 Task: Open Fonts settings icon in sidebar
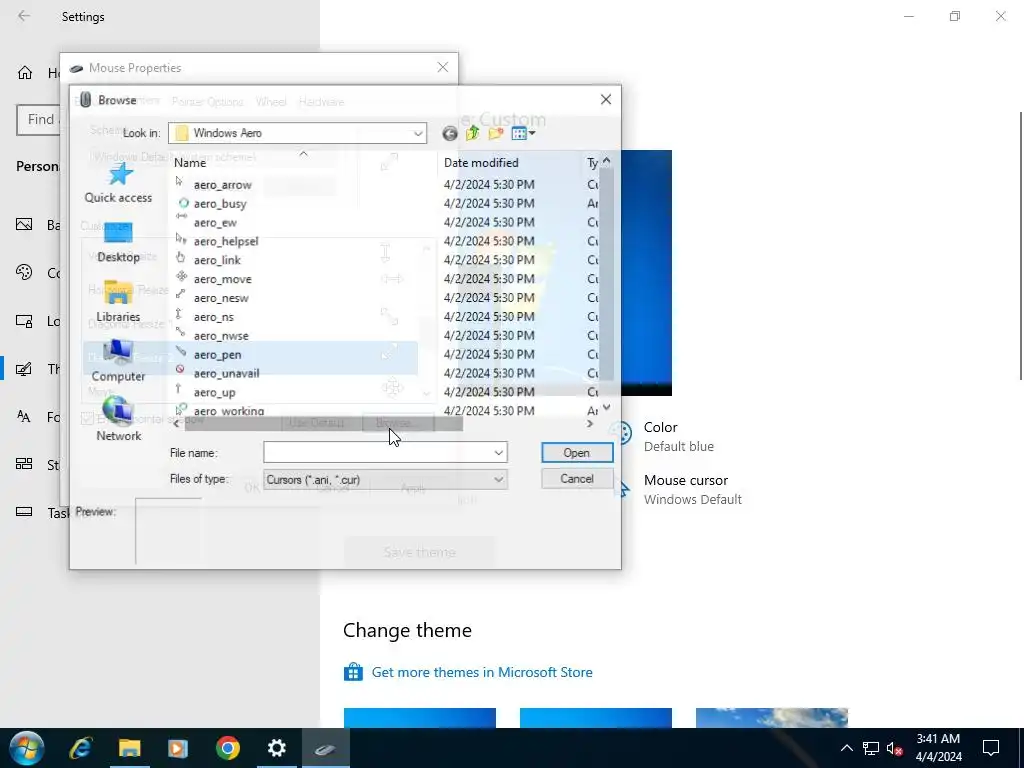click(x=24, y=417)
